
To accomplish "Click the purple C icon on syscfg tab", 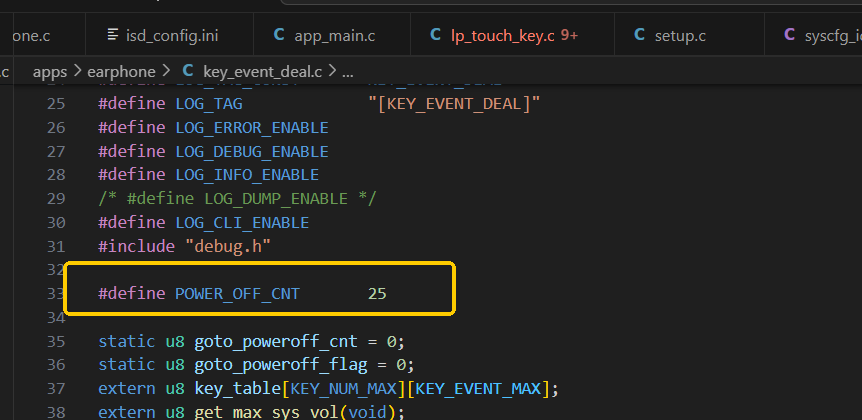I will point(789,35).
